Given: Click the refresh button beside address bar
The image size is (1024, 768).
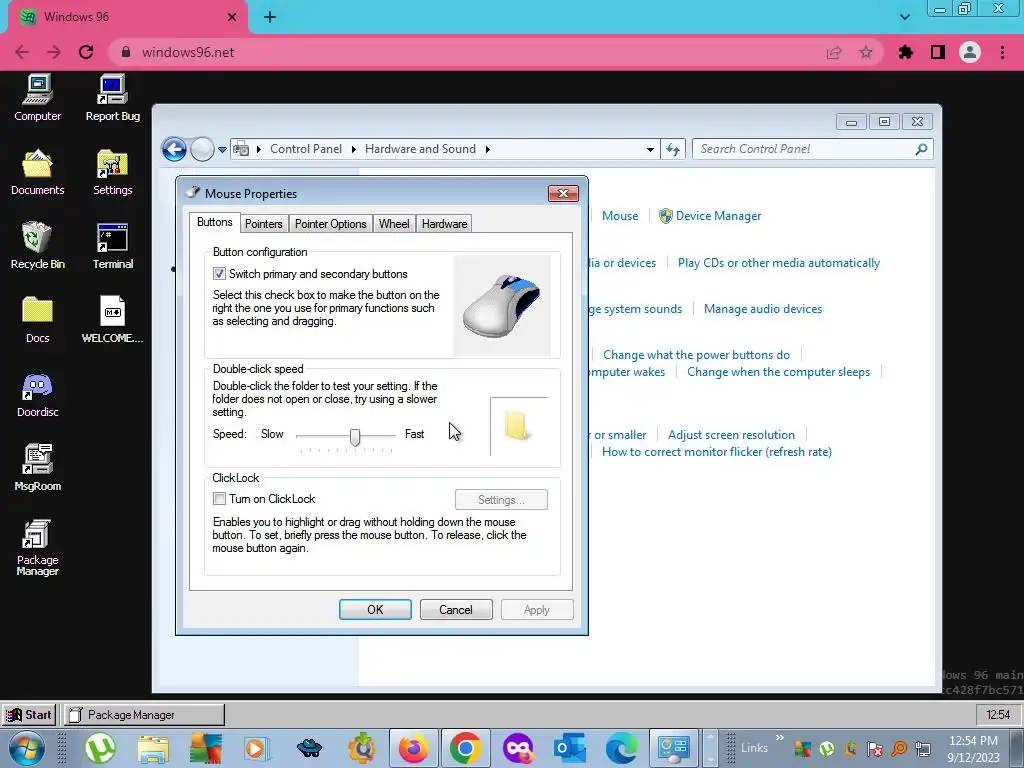Looking at the screenshot, I should coord(673,150).
